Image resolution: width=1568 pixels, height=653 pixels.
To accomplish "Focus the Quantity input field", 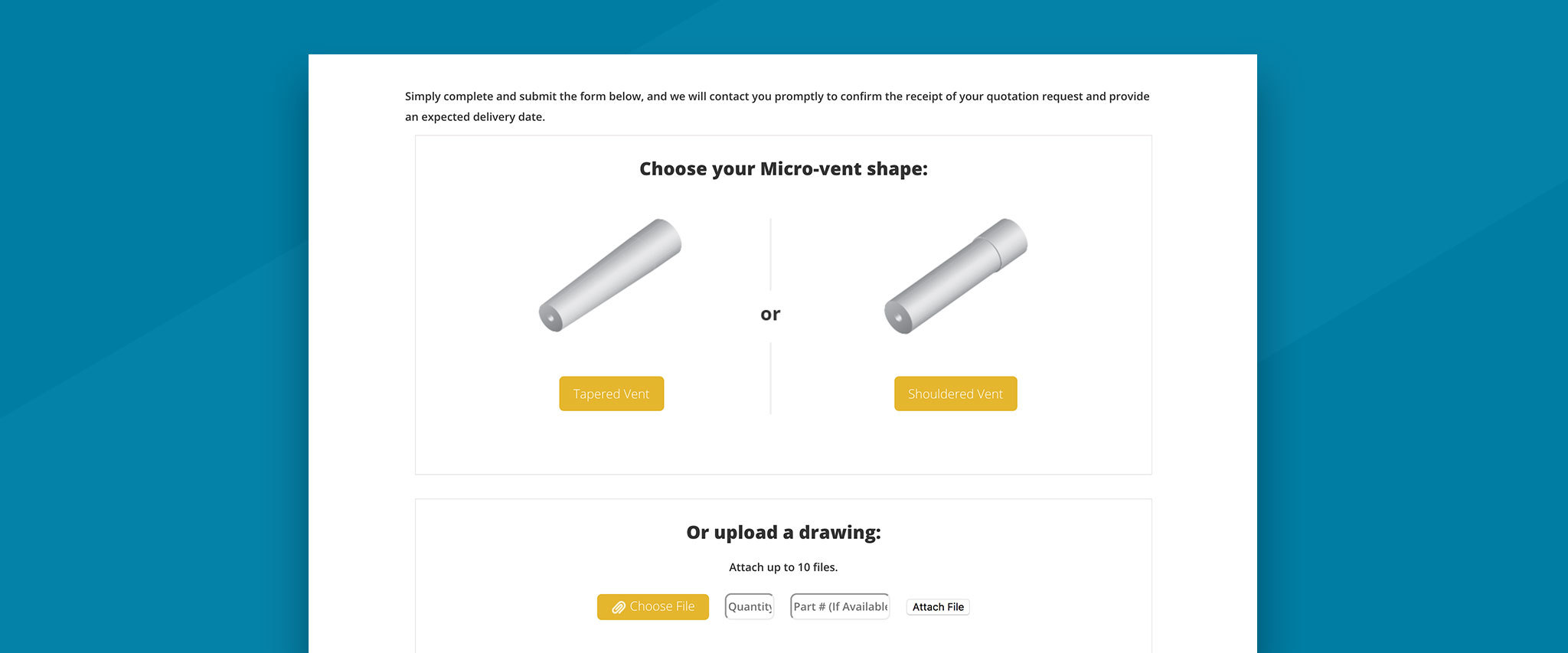I will click(x=750, y=606).
